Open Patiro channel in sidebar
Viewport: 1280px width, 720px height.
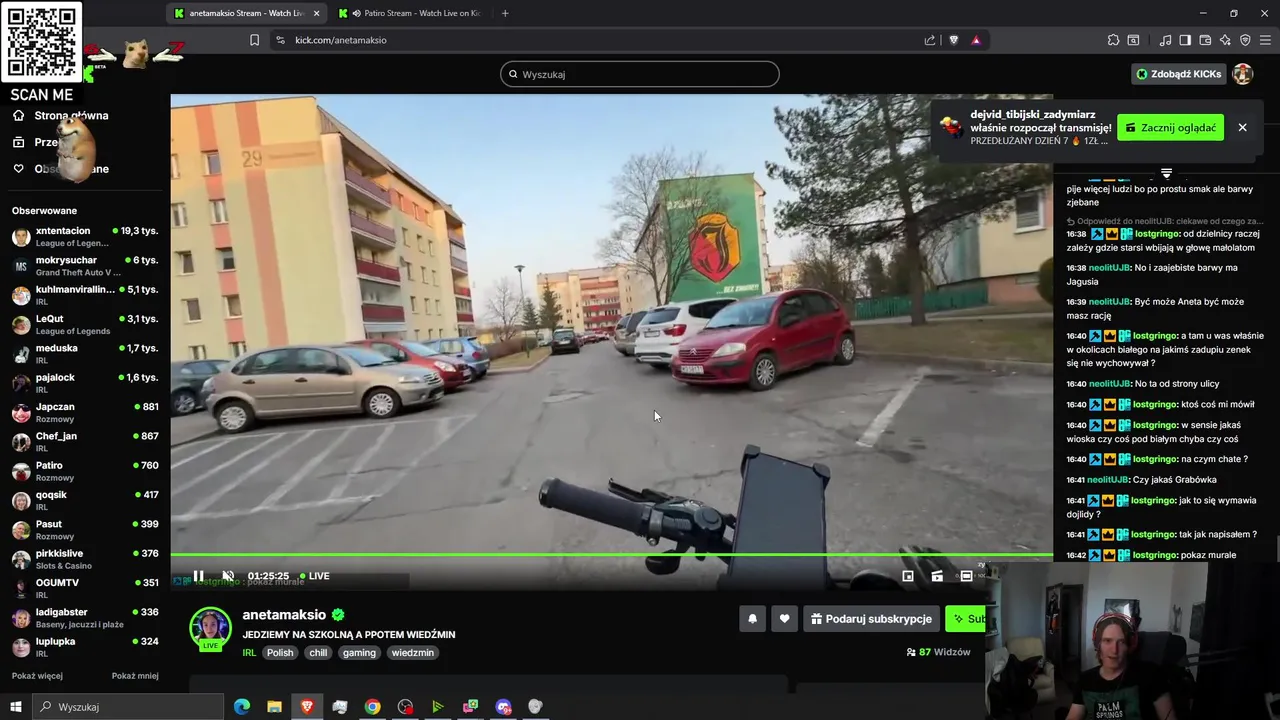[85, 471]
